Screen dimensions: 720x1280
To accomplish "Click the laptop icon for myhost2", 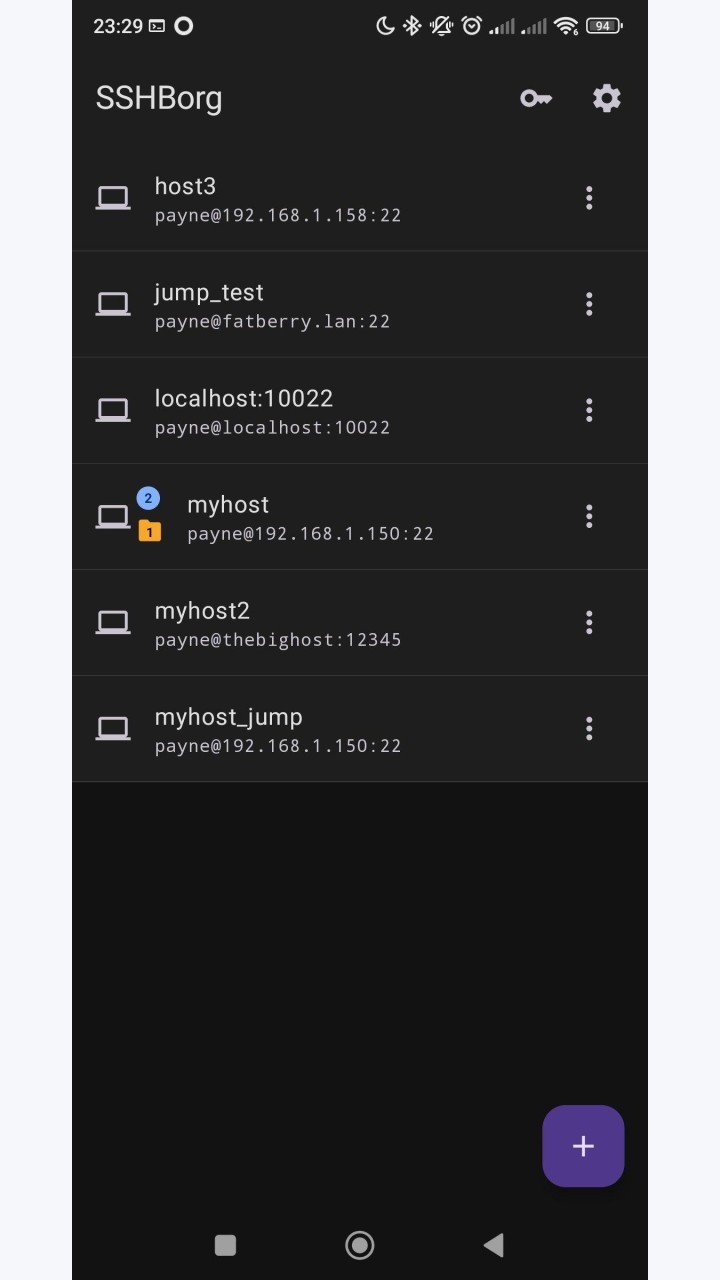I will pos(113,622).
